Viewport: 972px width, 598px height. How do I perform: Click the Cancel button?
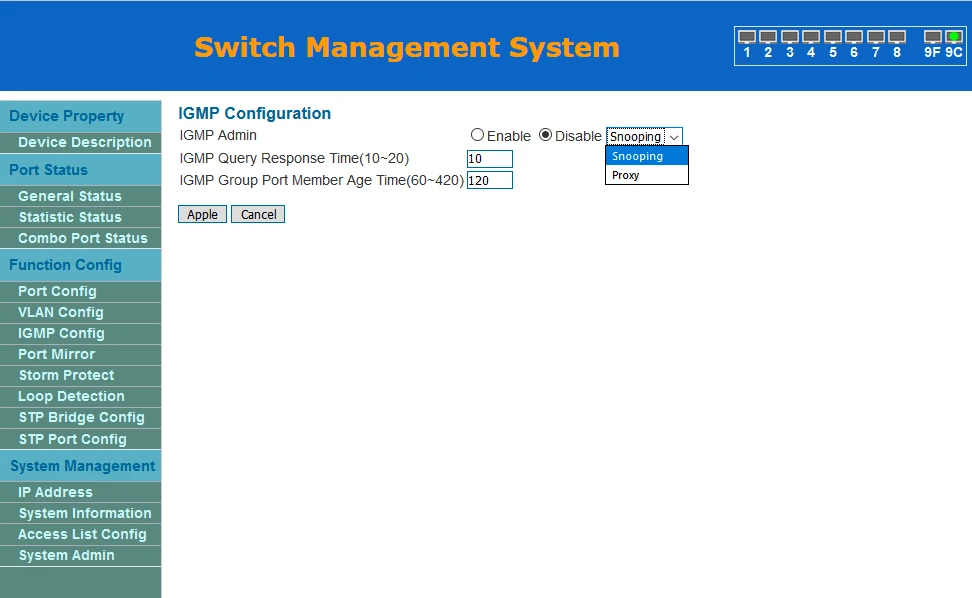click(x=258, y=214)
